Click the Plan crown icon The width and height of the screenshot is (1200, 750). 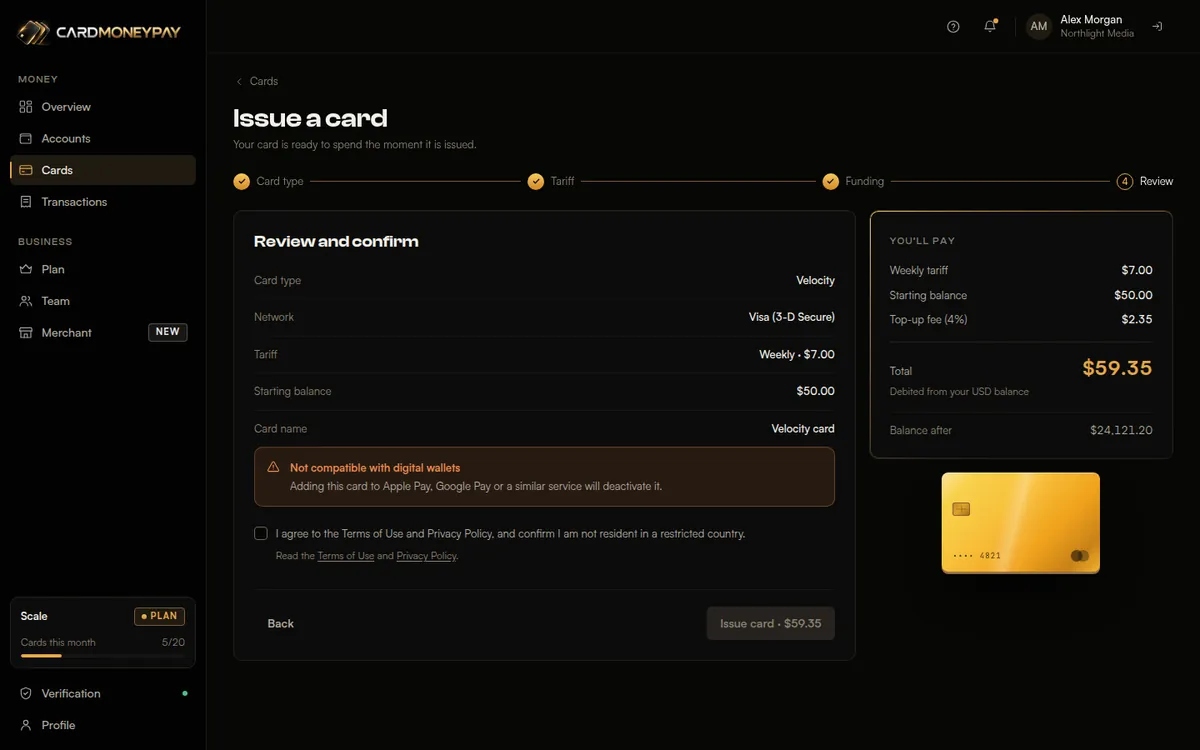pos(26,269)
